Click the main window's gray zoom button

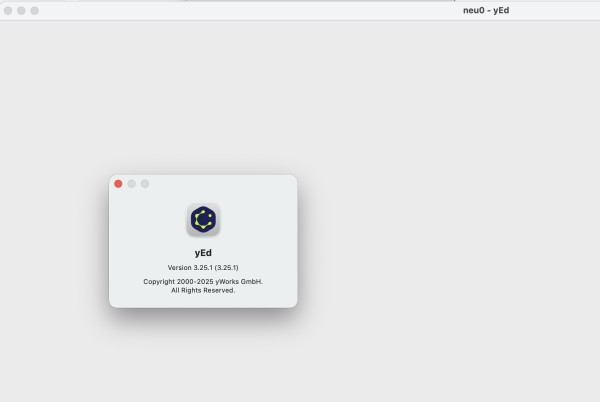coord(34,10)
